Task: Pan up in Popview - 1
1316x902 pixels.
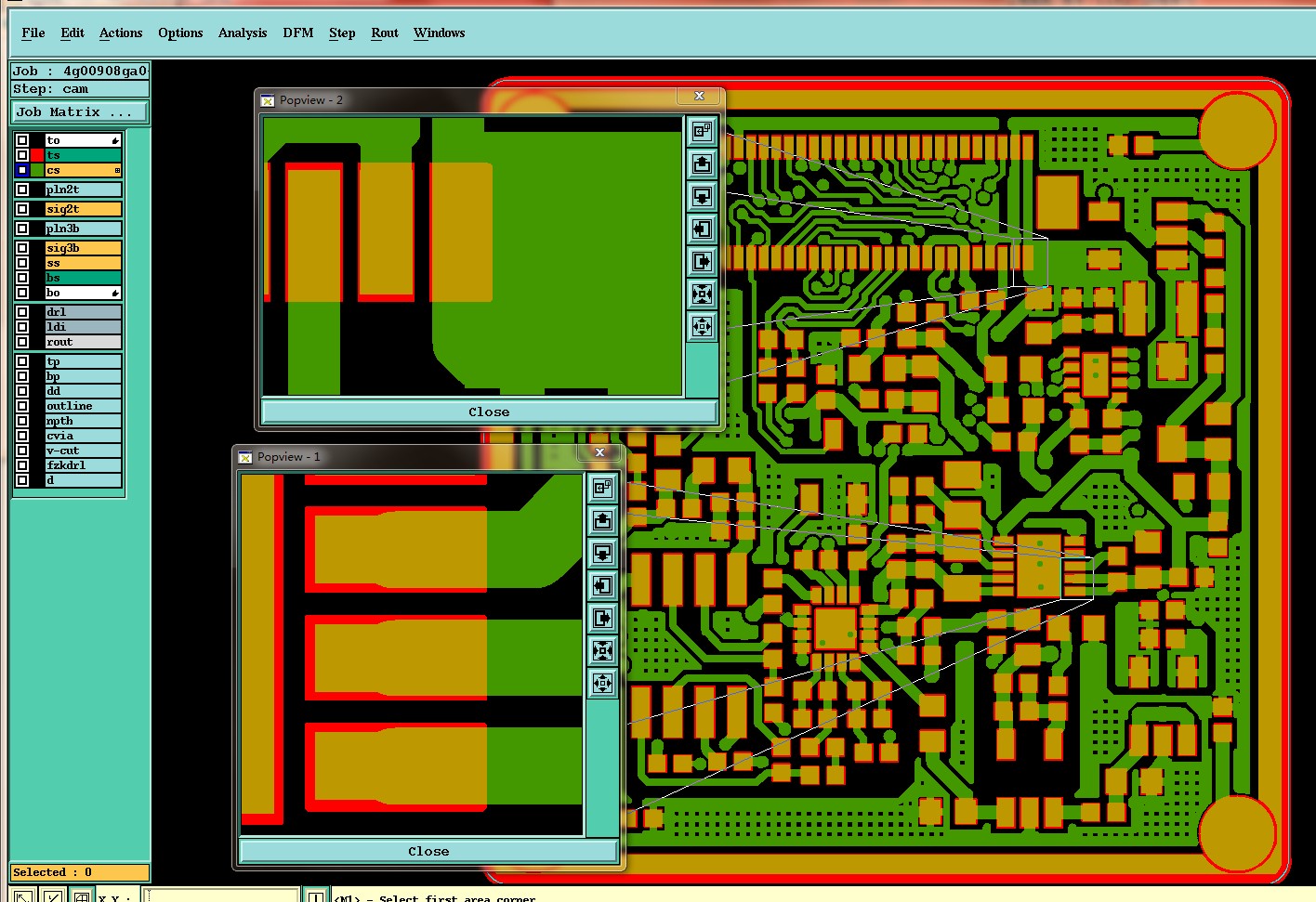Action: click(603, 521)
